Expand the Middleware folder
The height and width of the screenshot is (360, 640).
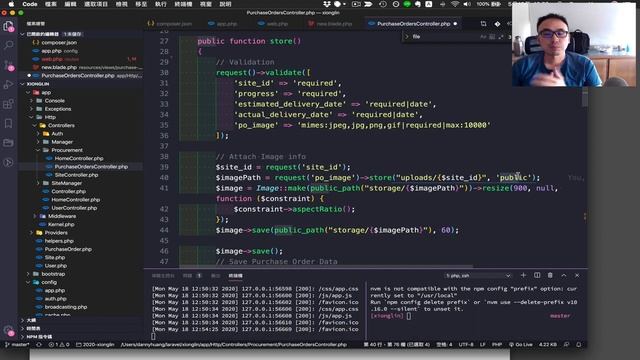pyautogui.click(x=35, y=216)
